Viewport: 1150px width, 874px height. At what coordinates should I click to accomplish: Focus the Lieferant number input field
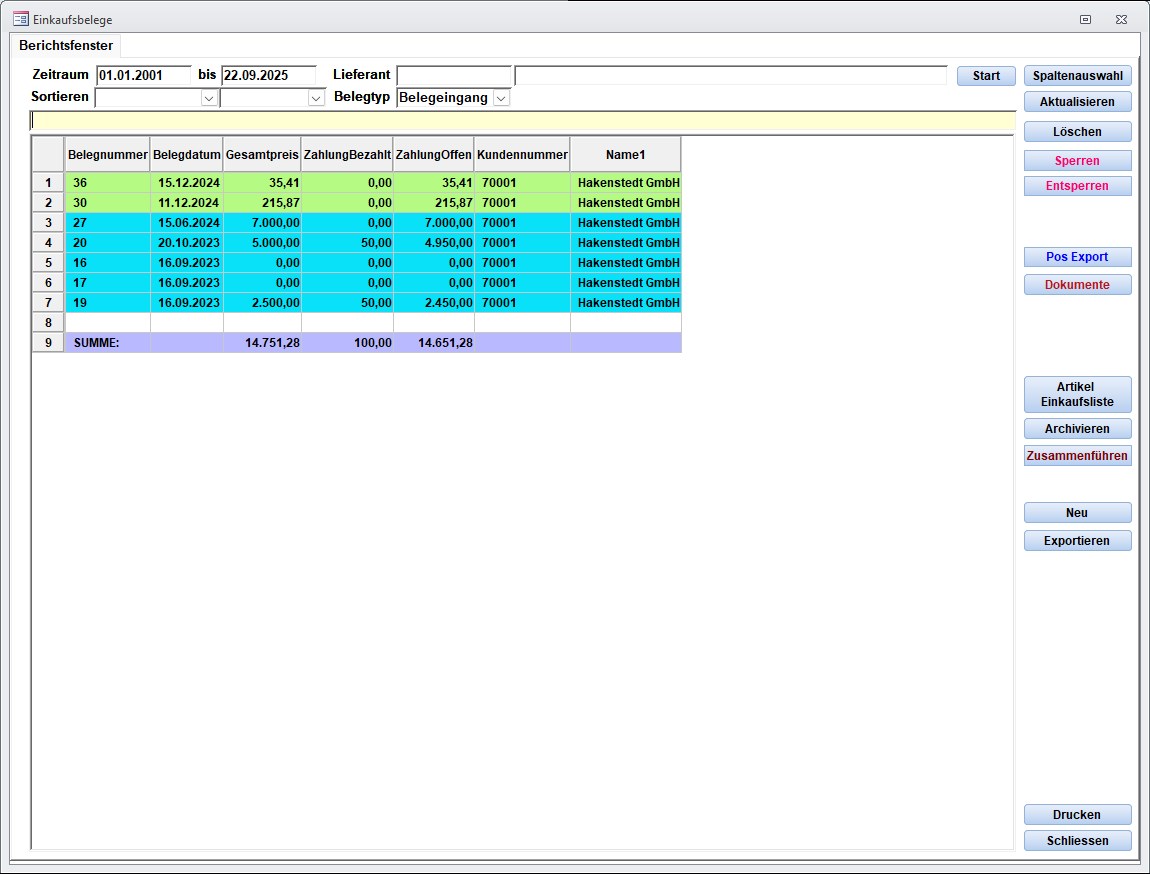click(453, 75)
